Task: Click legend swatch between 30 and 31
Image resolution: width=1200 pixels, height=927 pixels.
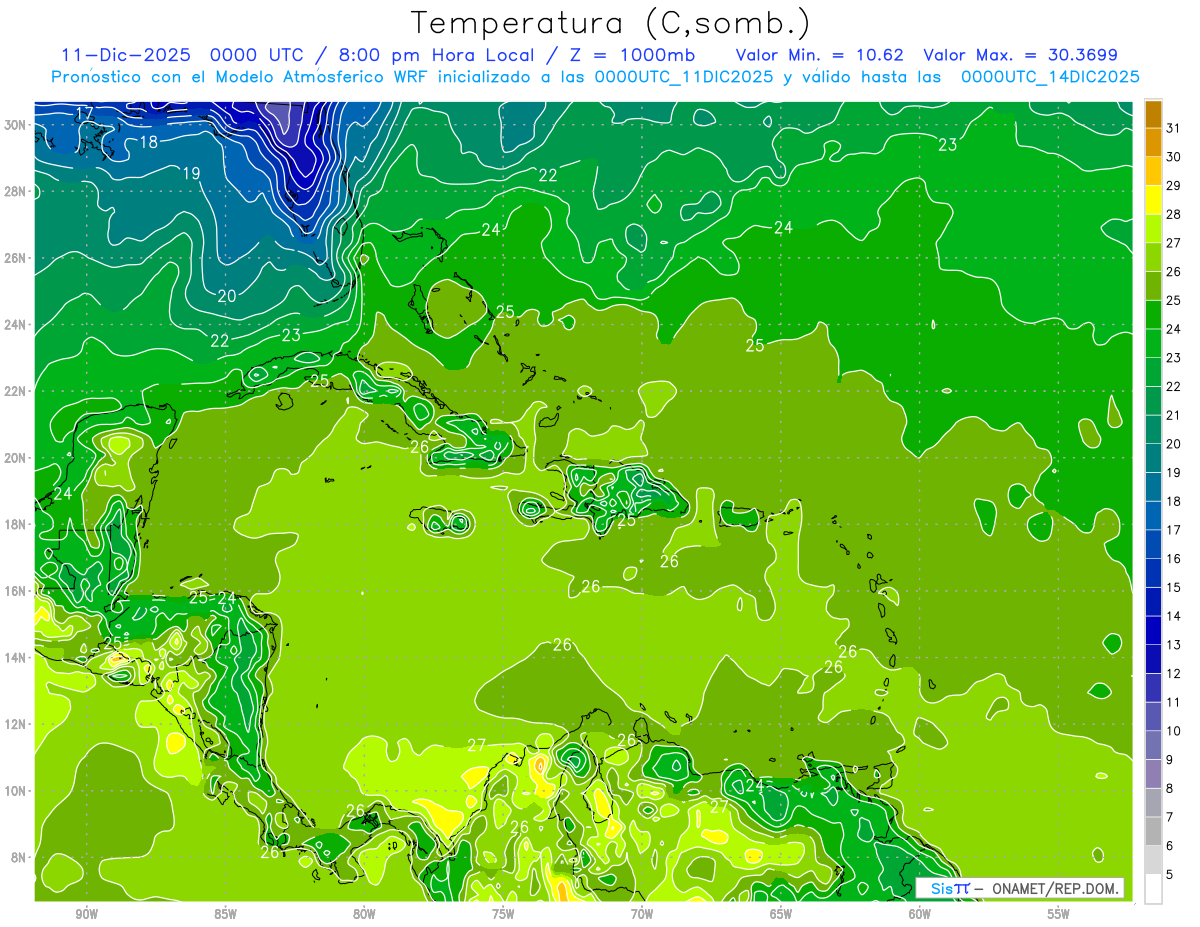Action: pyautogui.click(x=1153, y=143)
